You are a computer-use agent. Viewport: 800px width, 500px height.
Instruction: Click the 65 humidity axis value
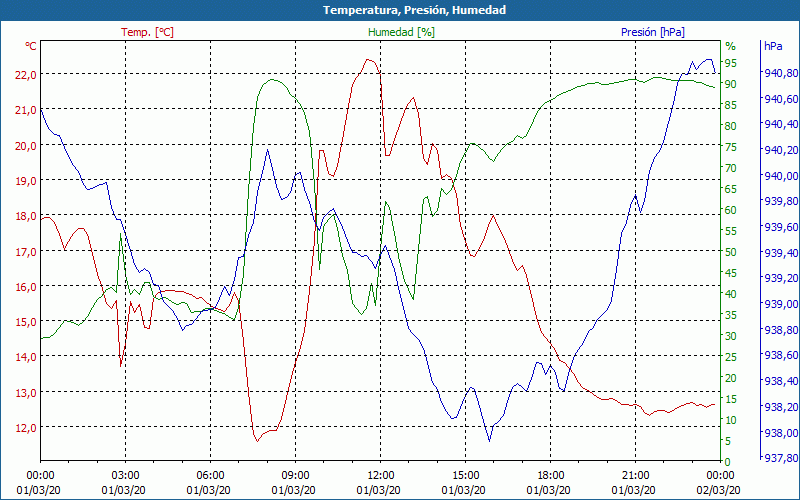tap(731, 189)
